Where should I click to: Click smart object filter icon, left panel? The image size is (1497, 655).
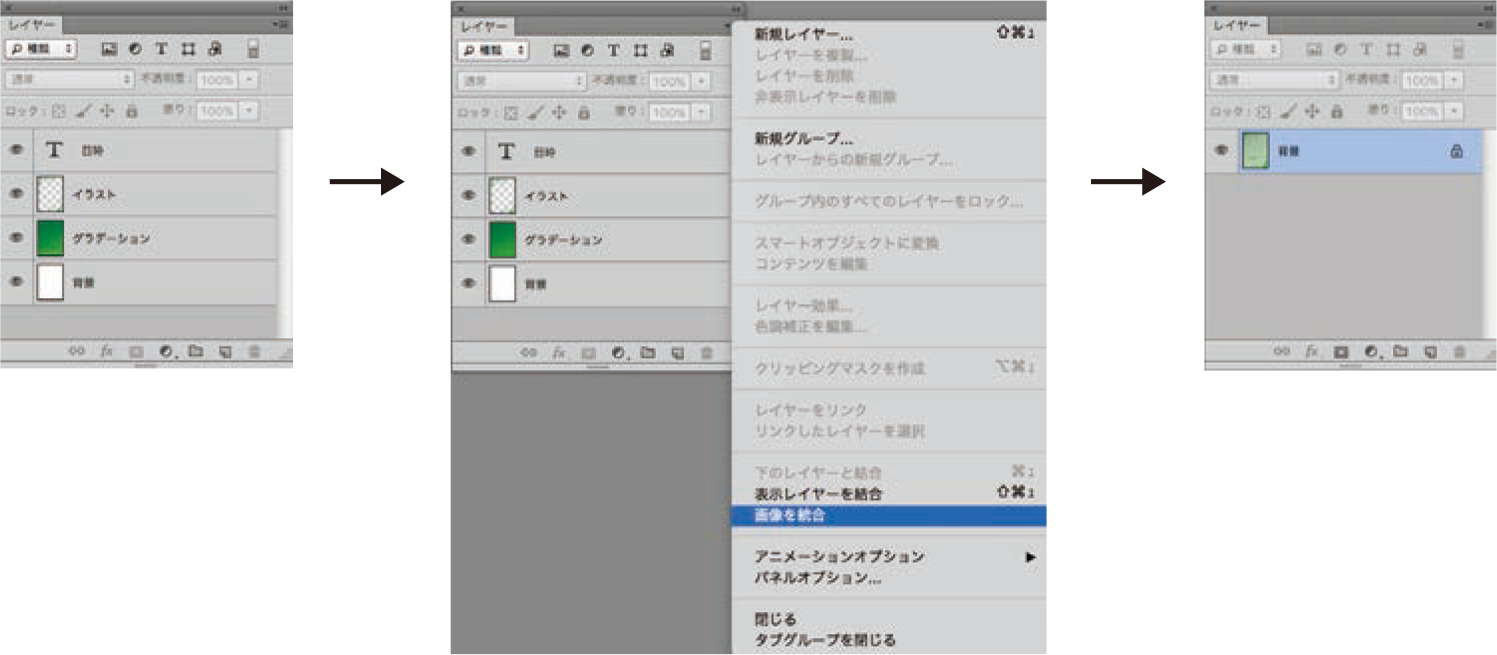tap(214, 48)
